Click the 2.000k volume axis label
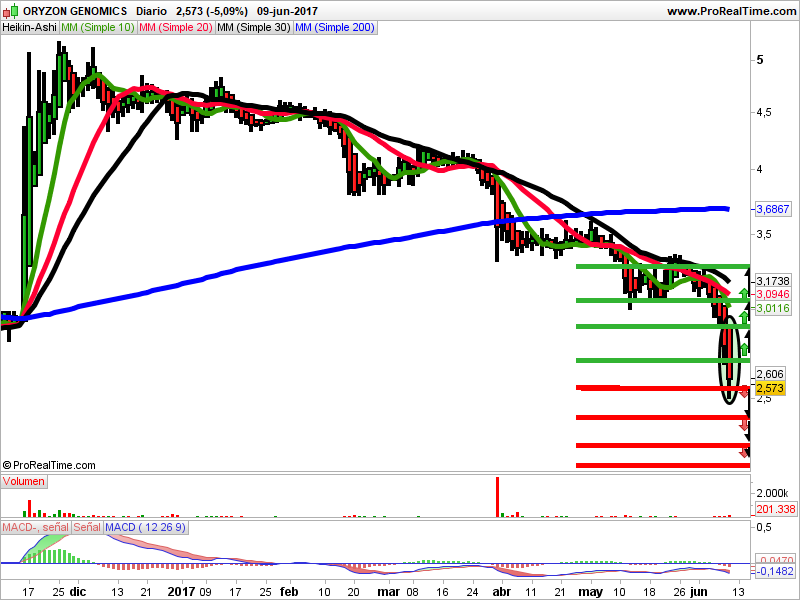The width and height of the screenshot is (800, 600). [772, 493]
